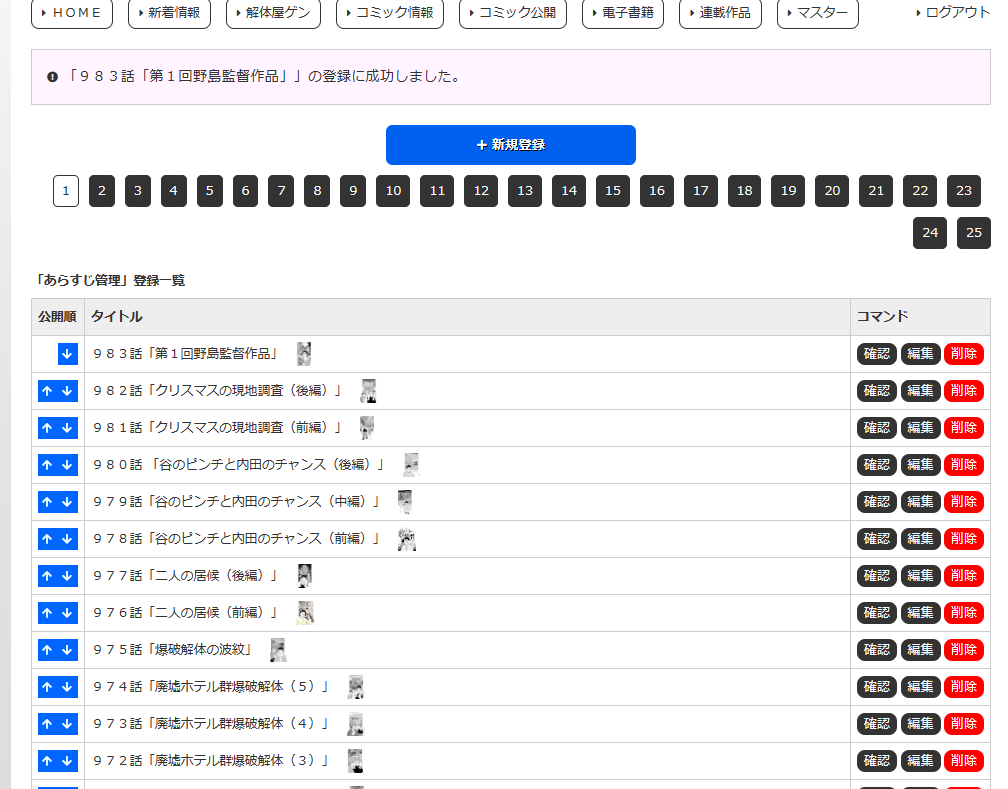Open 電子書籍 menu
Image resolution: width=1008 pixels, height=789 pixels.
pos(623,13)
